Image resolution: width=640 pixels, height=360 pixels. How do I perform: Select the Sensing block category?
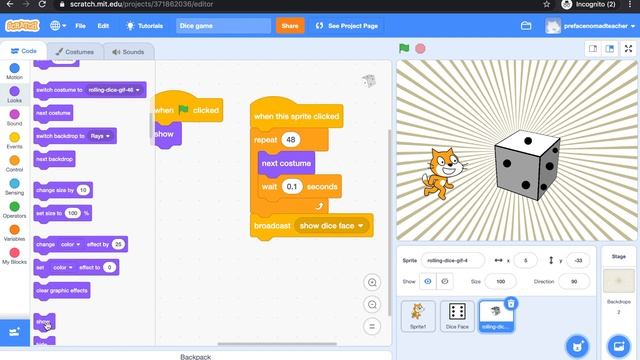coord(14,187)
